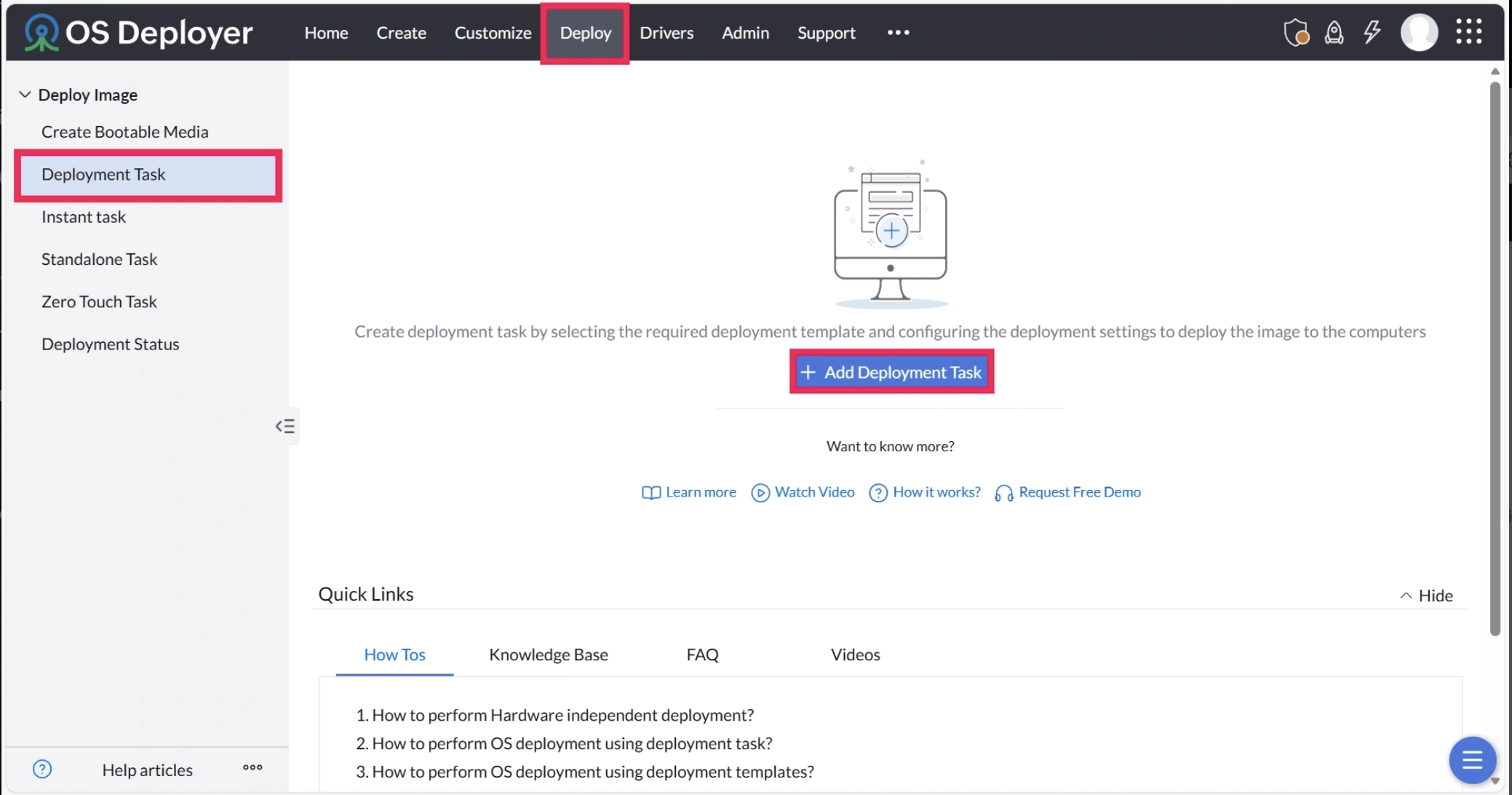This screenshot has height=795, width=1512.
Task: Open the Drivers menu
Action: click(x=667, y=33)
